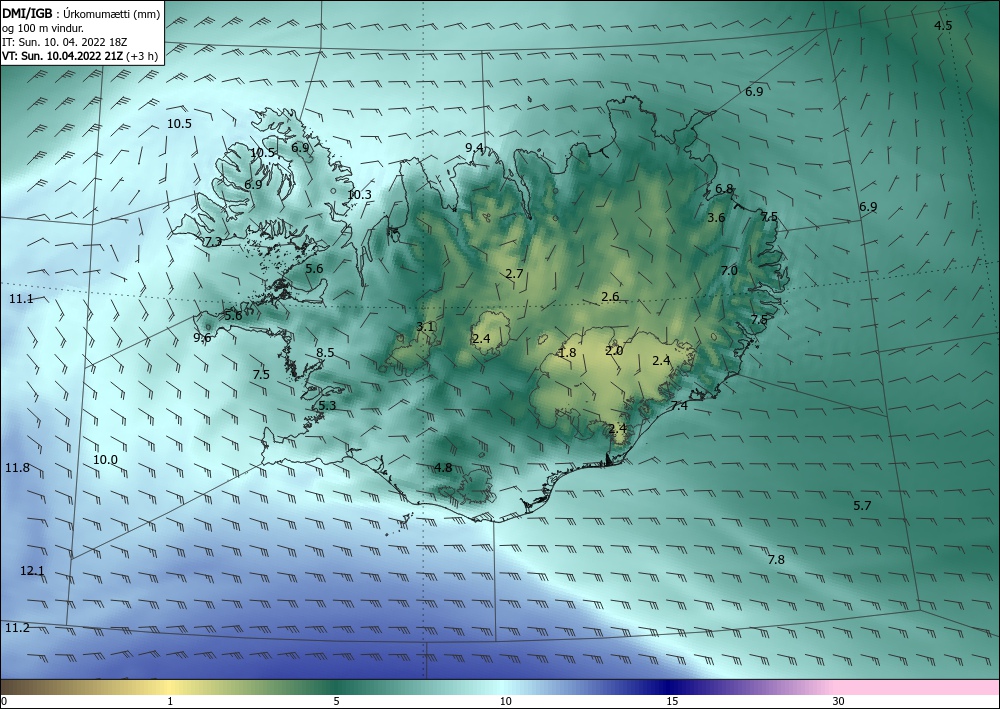This screenshot has width=1000, height=709.
Task: Click the 11.8 value label
Action: point(17,468)
